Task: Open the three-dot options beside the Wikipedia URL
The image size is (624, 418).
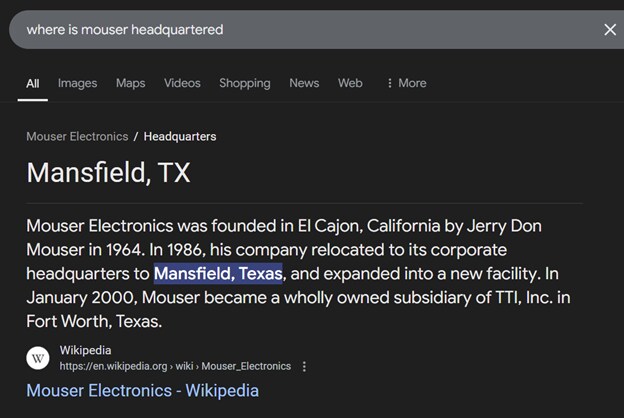Action: pos(304,367)
